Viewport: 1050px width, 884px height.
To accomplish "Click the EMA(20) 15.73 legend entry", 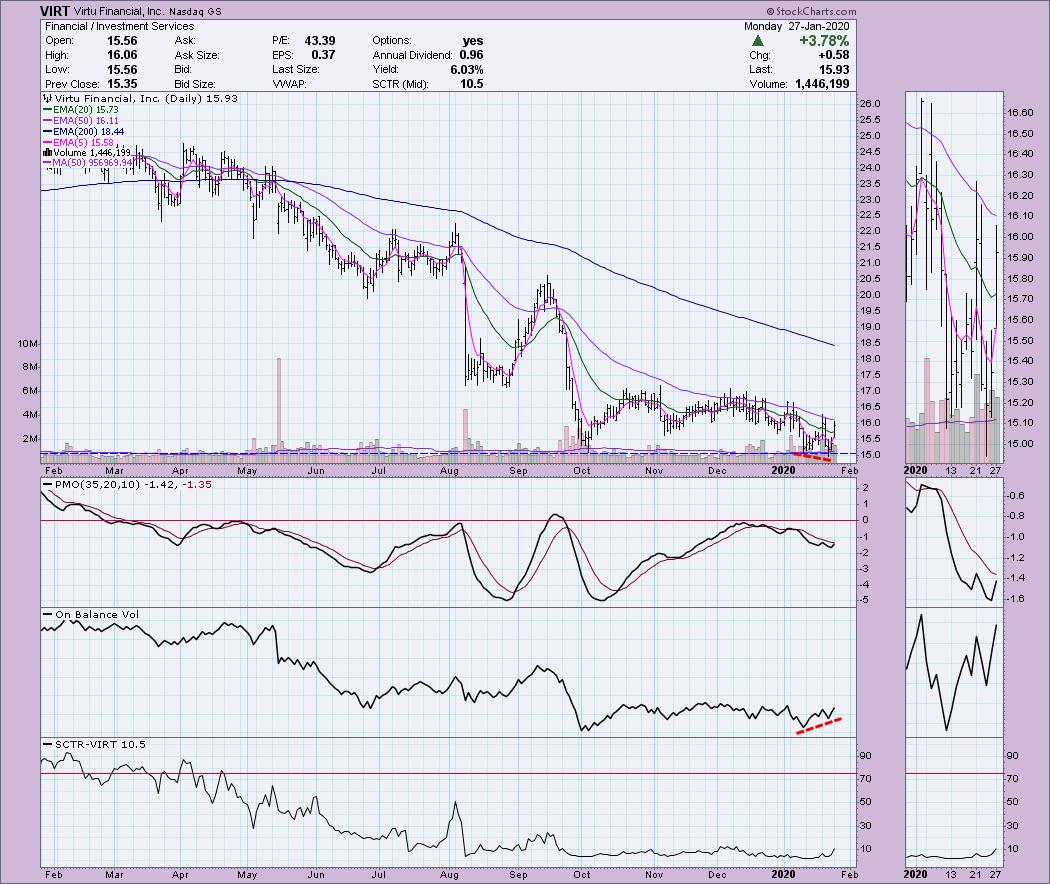I will pyautogui.click(x=80, y=110).
